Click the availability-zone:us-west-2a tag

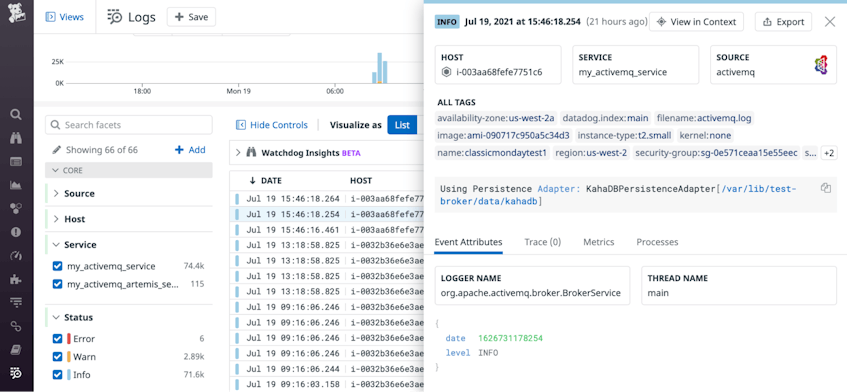coord(496,118)
